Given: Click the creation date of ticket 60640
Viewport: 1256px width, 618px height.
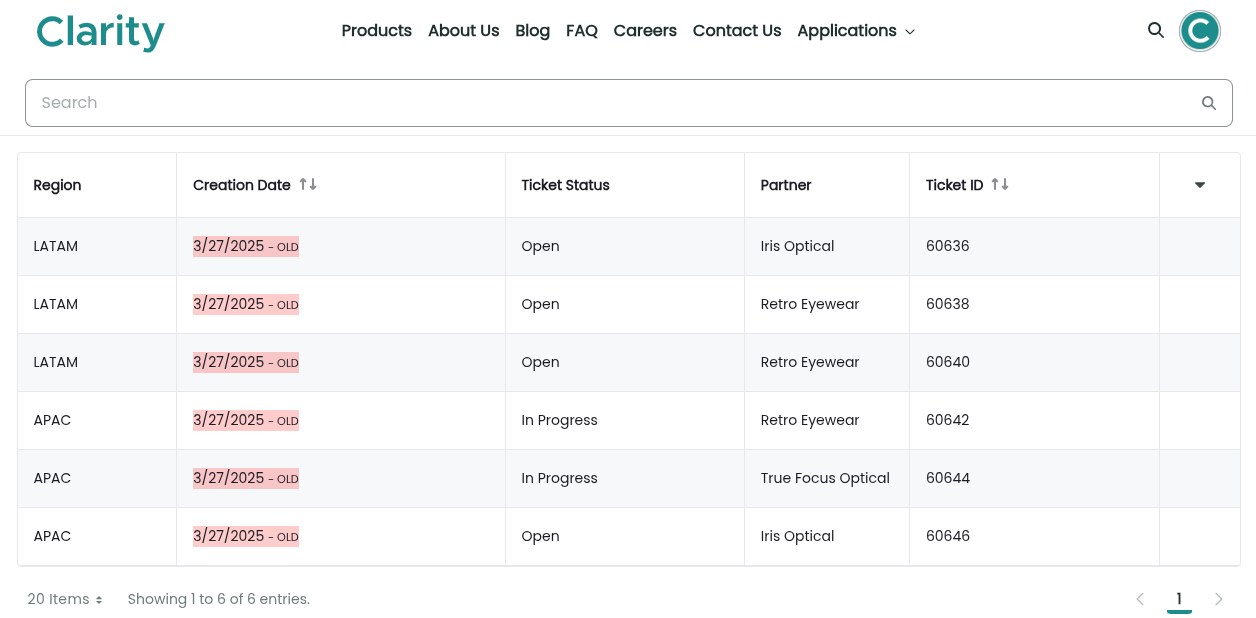Looking at the screenshot, I should (246, 362).
